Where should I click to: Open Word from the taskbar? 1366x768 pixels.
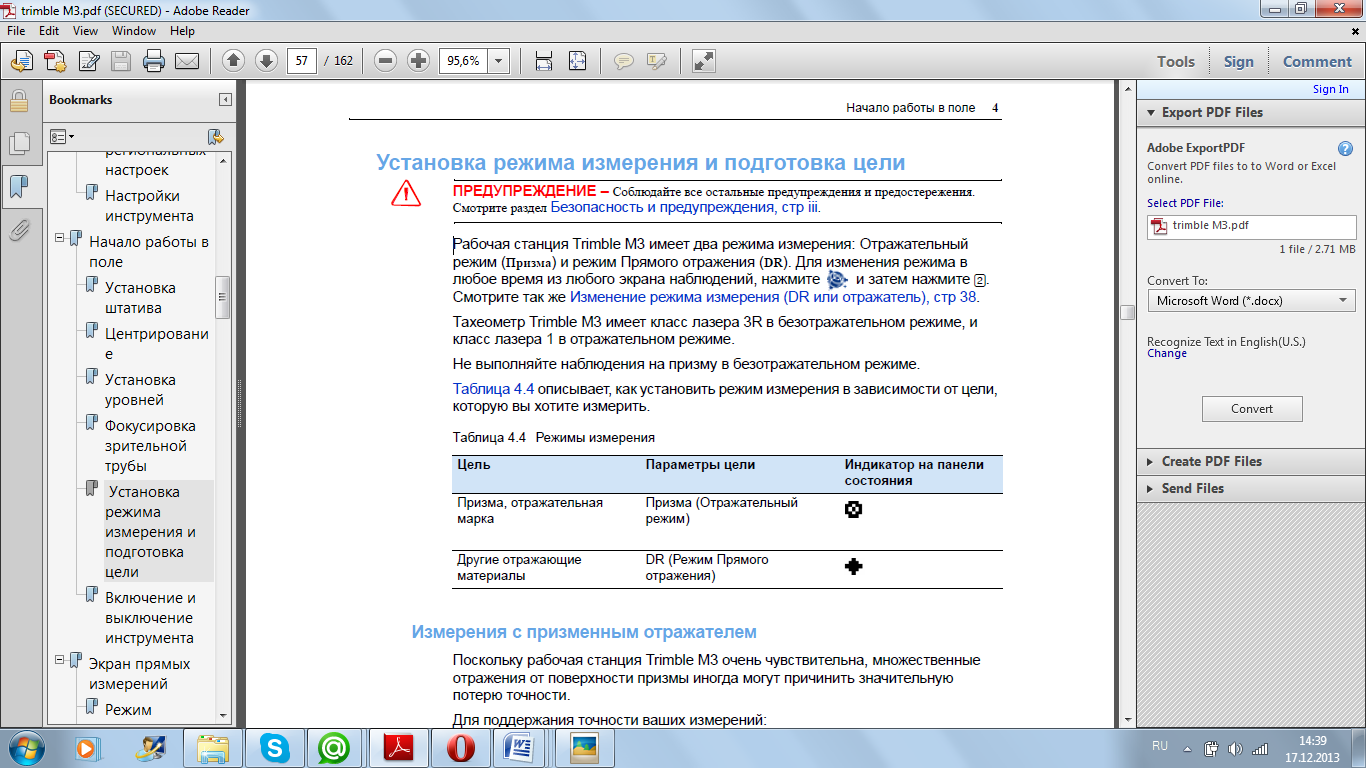[x=521, y=747]
